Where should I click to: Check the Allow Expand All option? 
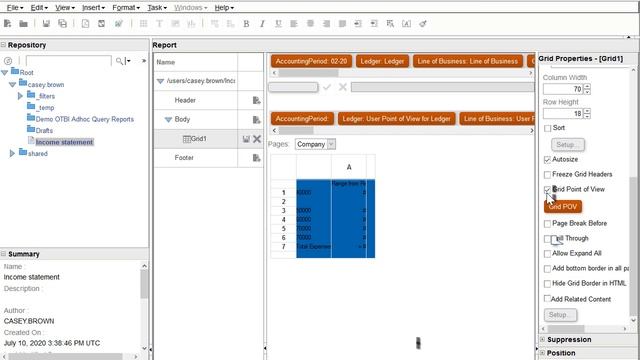(548, 253)
